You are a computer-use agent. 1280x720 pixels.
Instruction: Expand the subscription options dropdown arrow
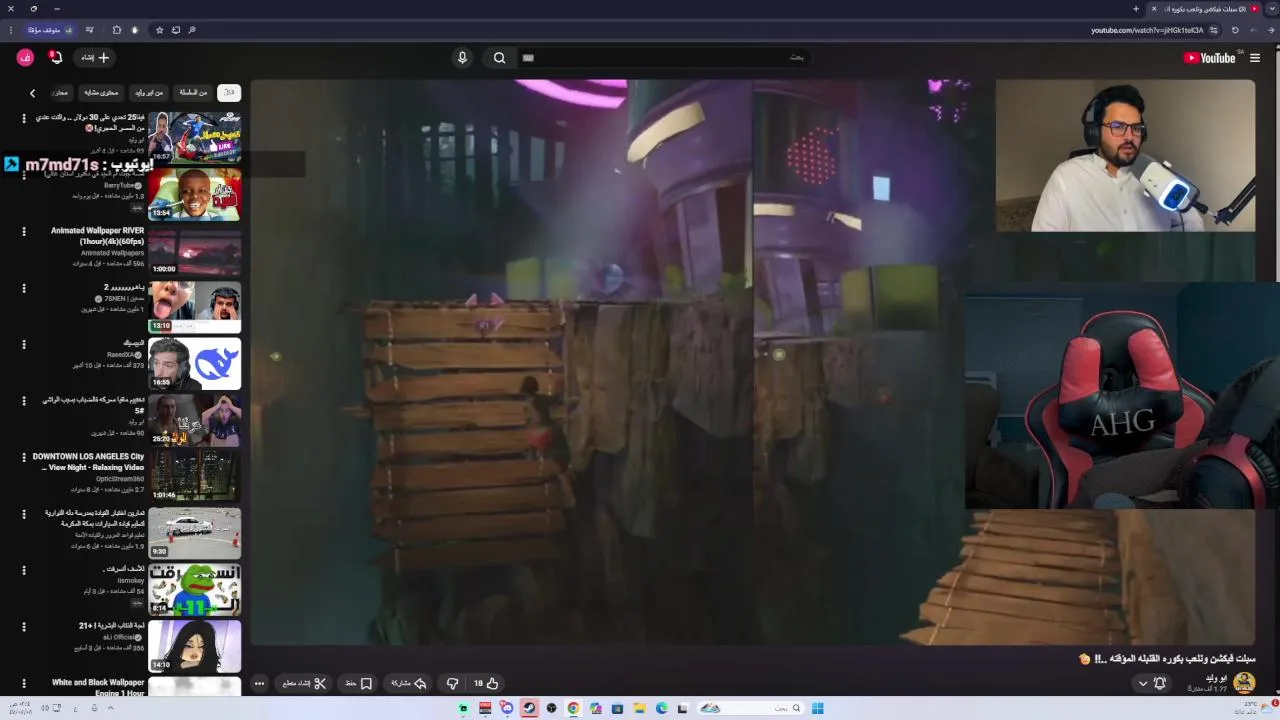[1143, 683]
